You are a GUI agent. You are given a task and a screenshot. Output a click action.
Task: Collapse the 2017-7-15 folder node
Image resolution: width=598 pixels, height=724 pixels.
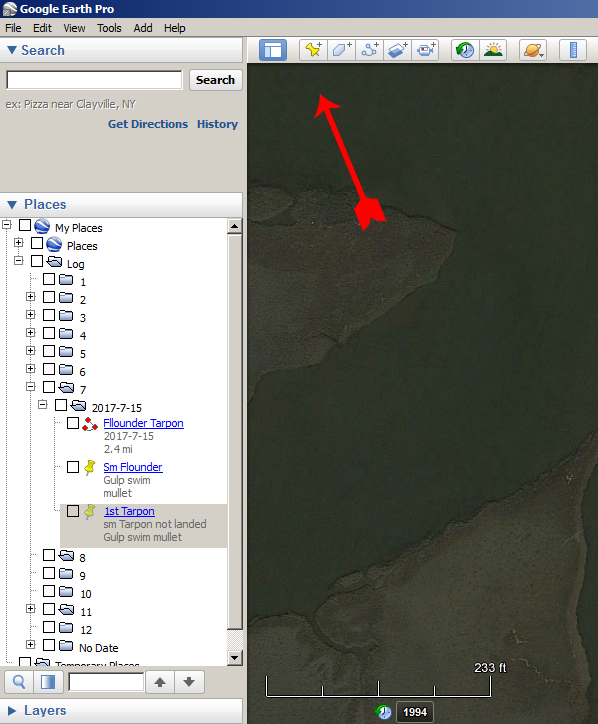click(42, 404)
